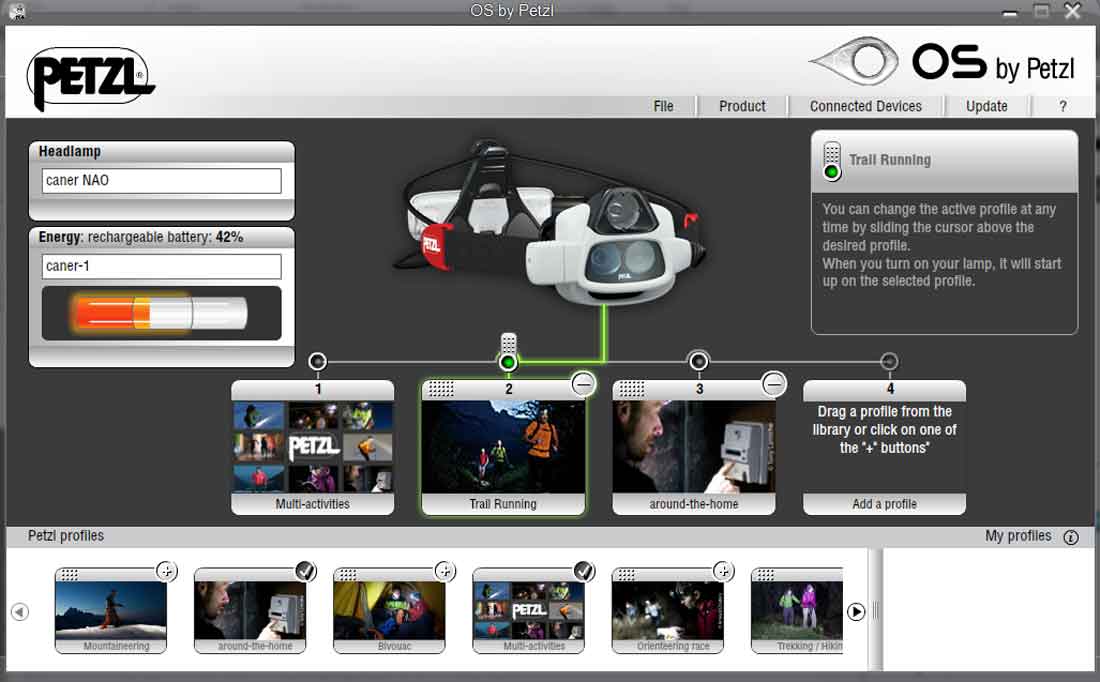The width and height of the screenshot is (1100, 682).
Task: Click the drag grip on Trekking / Hiking card
Action: click(765, 575)
